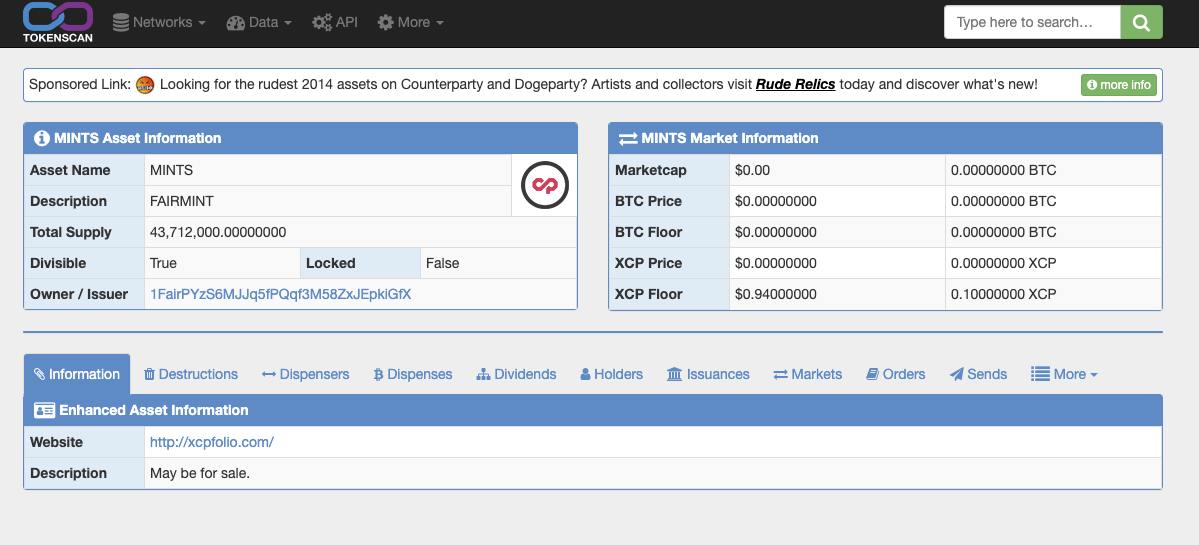Click the sponsored link emoji icon
The width and height of the screenshot is (1199, 545).
145,85
